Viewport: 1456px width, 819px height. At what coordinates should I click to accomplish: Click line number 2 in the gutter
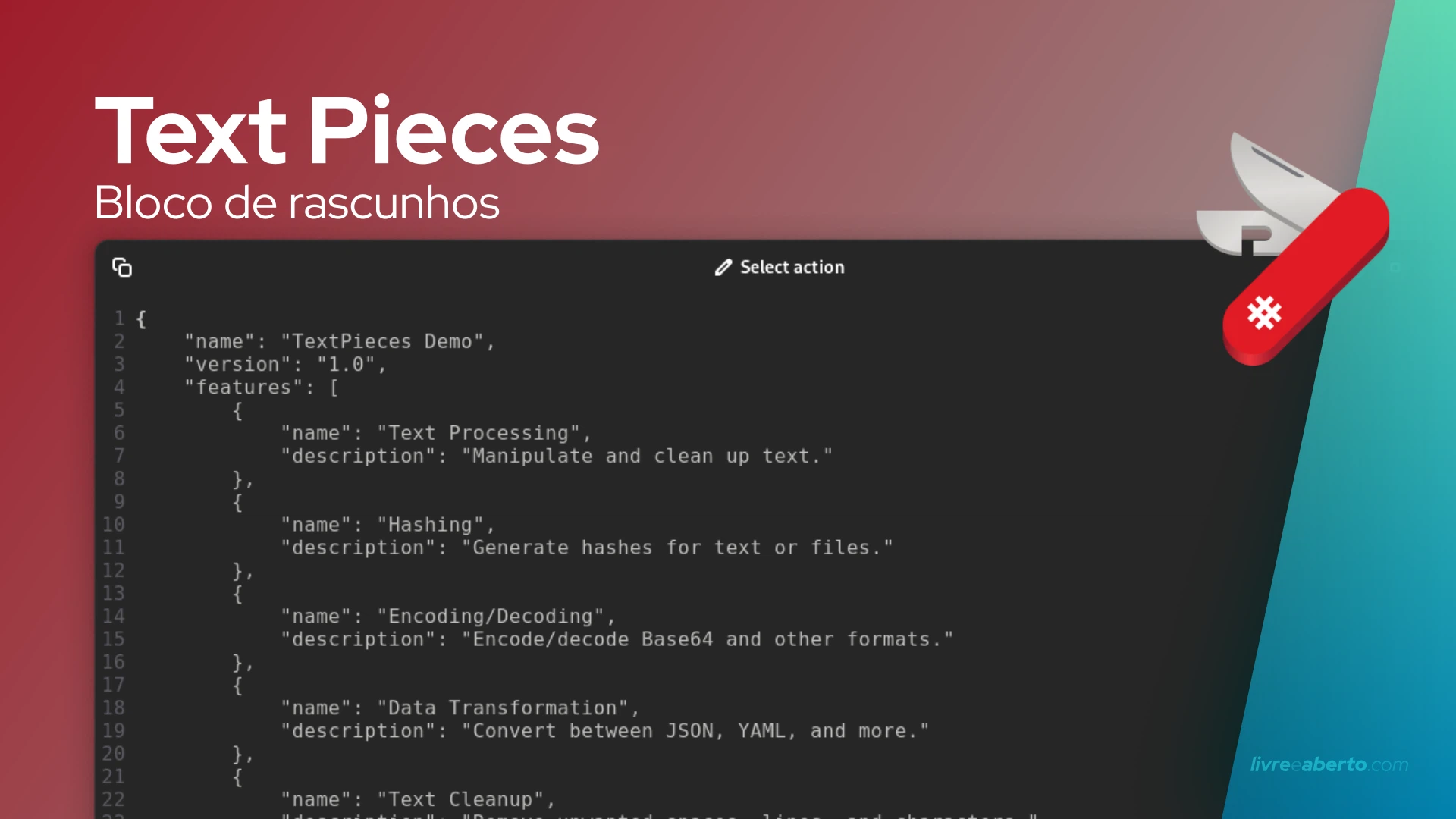(x=119, y=341)
